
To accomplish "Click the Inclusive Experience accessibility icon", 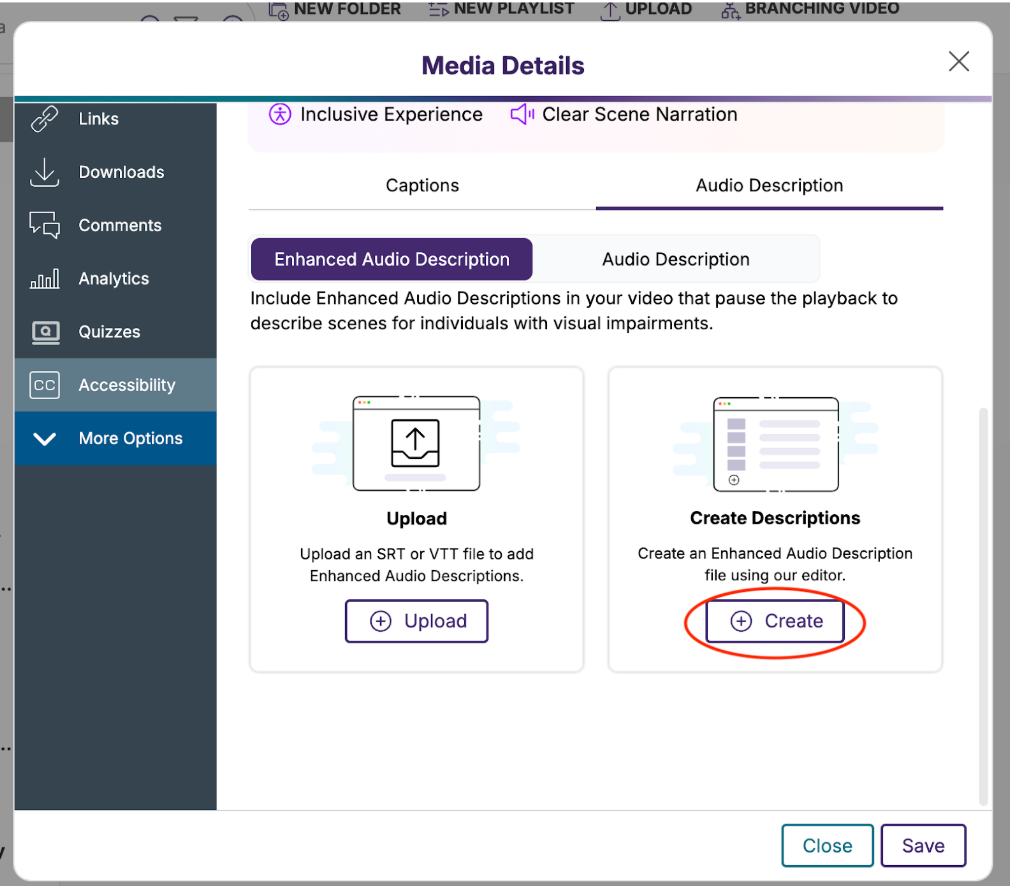I will 279,114.
